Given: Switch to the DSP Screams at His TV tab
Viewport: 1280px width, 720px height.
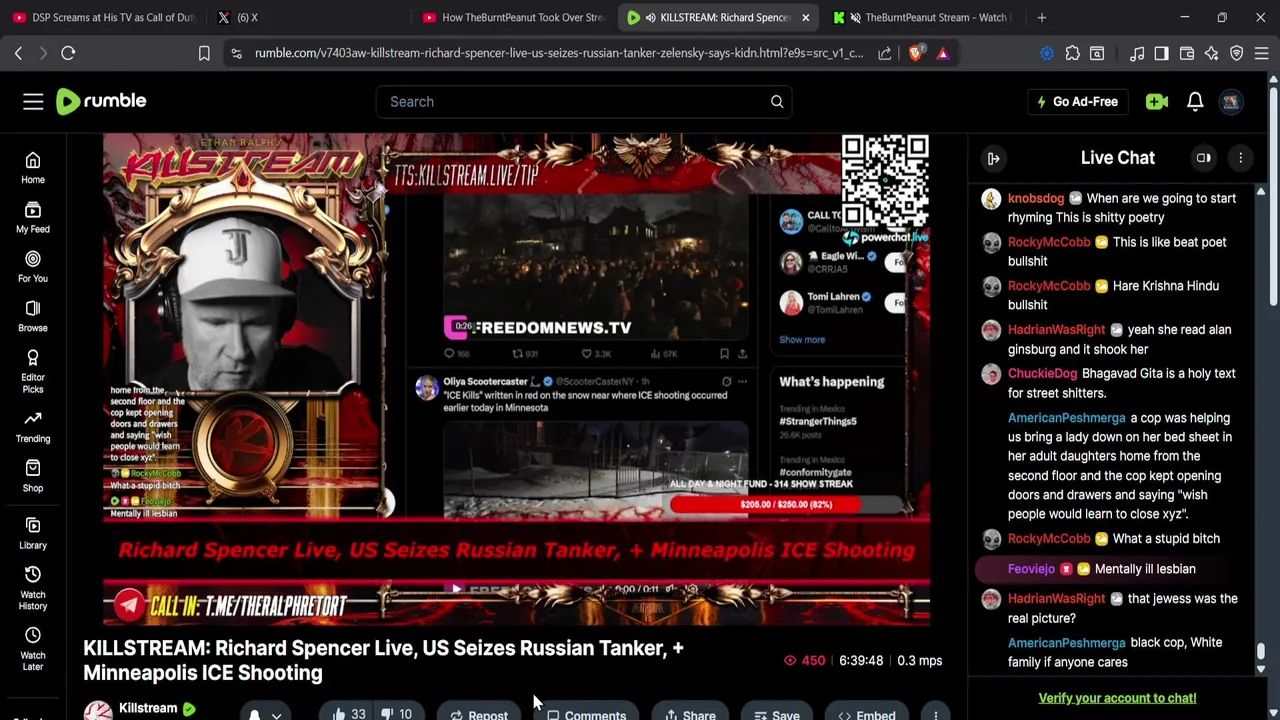Looking at the screenshot, I should coord(103,17).
